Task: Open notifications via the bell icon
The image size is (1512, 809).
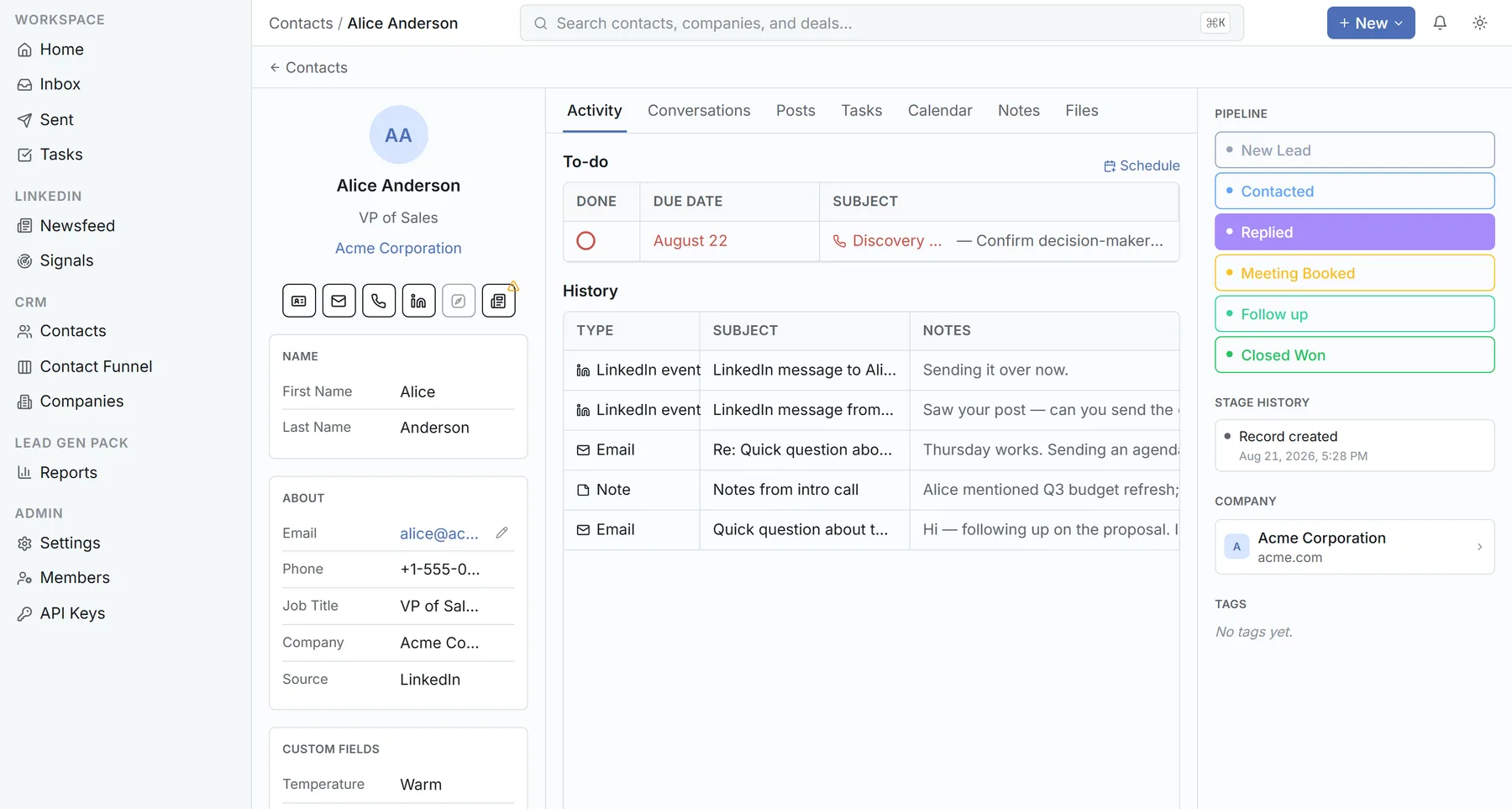Action: click(1440, 23)
